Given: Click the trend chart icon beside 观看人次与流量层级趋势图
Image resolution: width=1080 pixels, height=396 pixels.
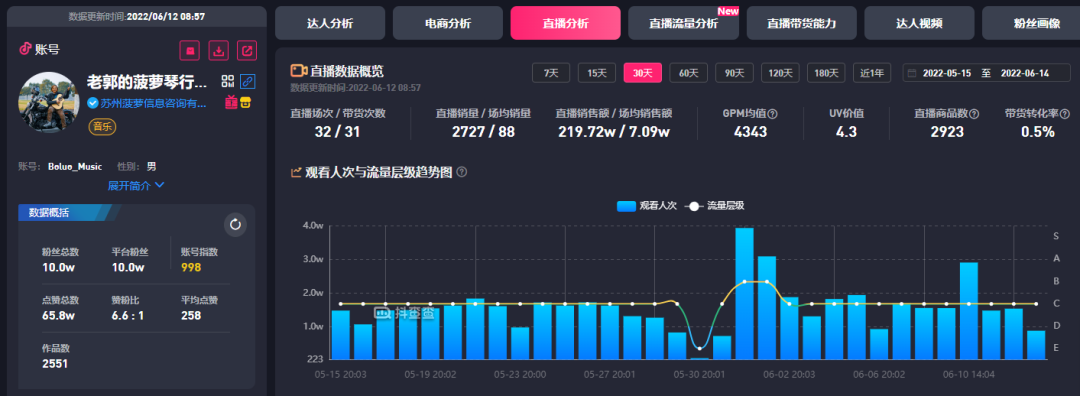Looking at the screenshot, I should click(297, 172).
